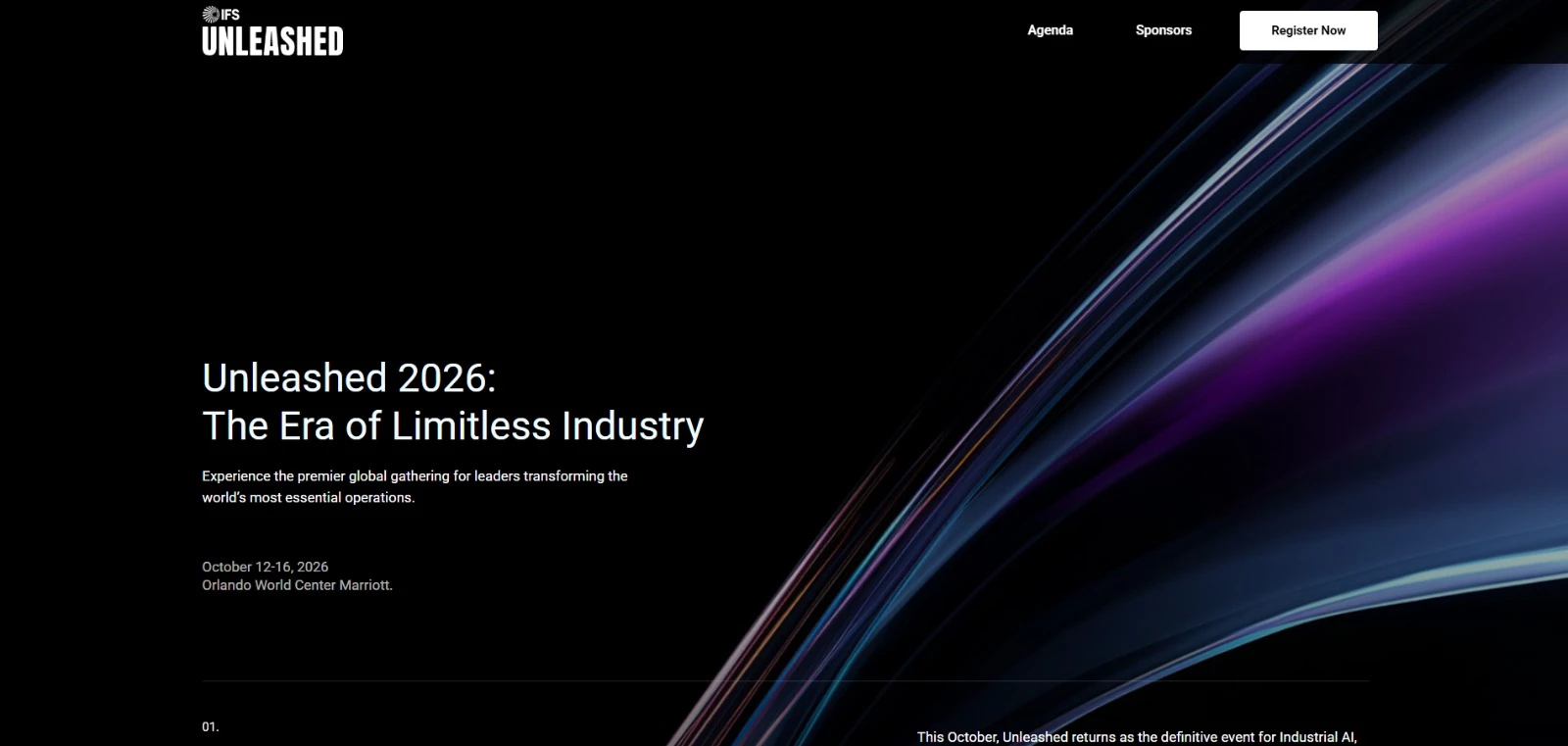Select the 'Experience the premier global gathering' line
This screenshot has width=1568, height=746.
click(415, 476)
